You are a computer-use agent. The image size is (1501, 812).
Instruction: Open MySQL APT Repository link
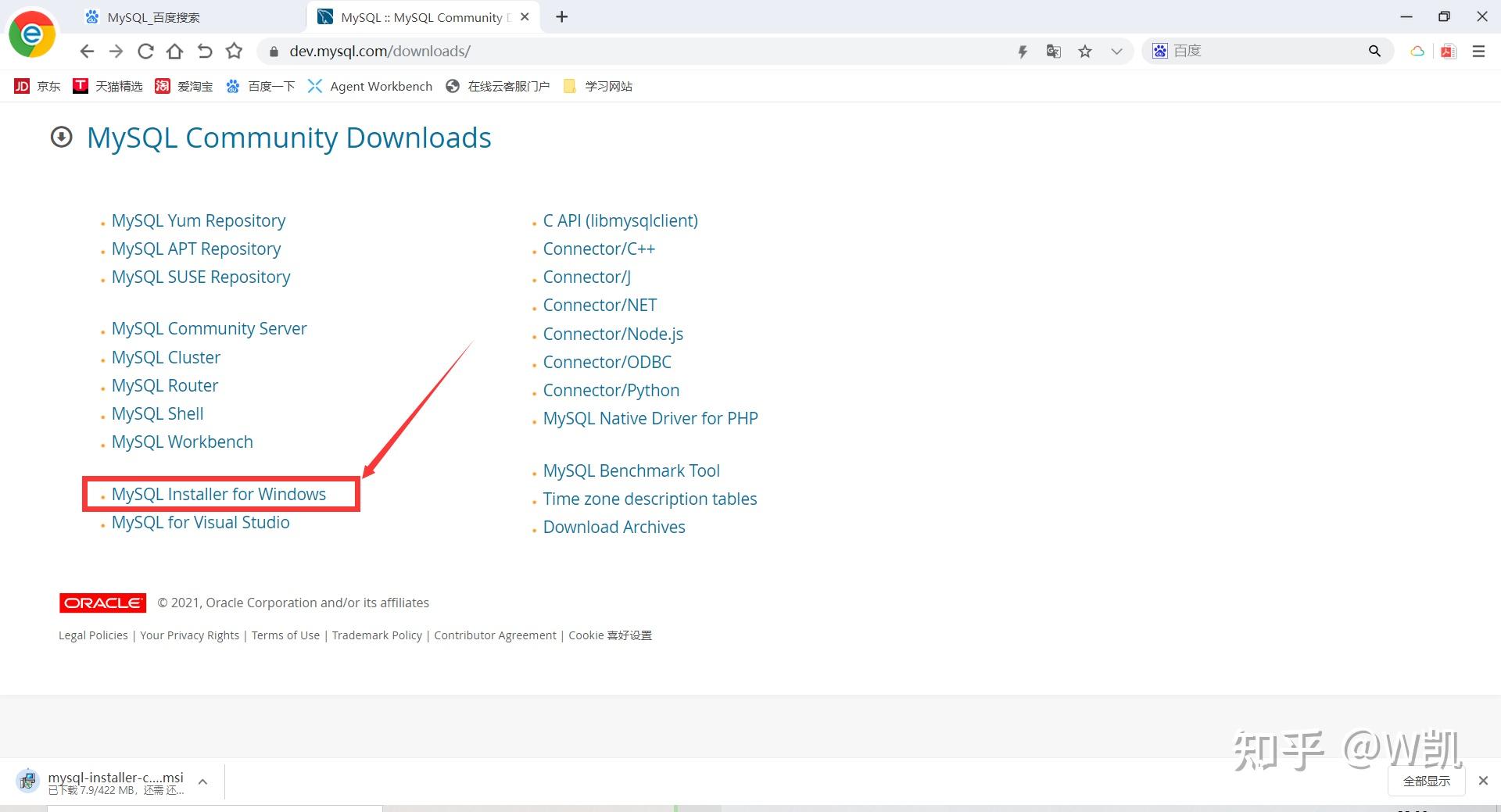pyautogui.click(x=196, y=249)
